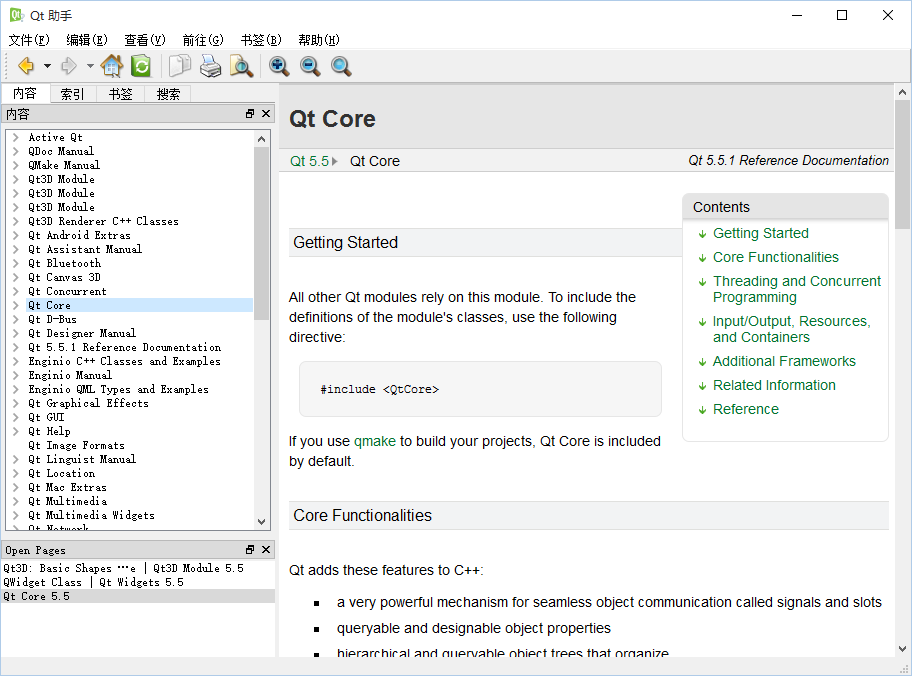Follow the qmake link in the text

point(375,441)
